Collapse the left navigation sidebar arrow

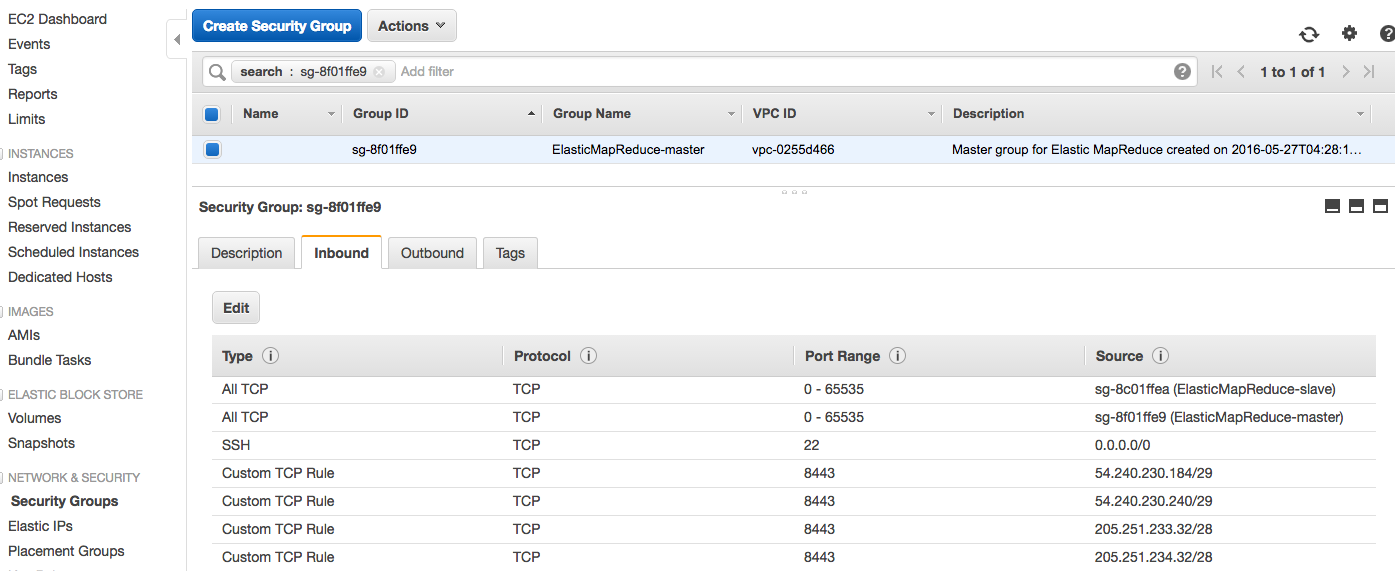tap(177, 40)
